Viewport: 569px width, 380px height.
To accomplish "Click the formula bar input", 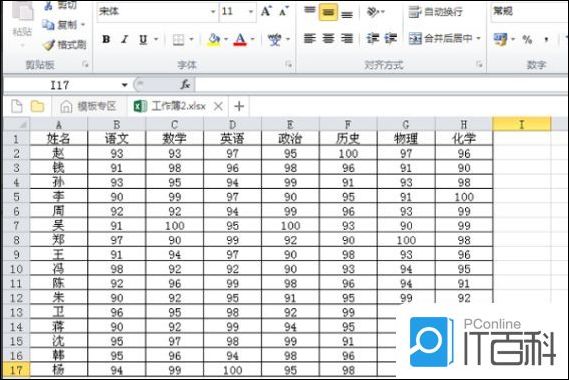I will 381,85.
